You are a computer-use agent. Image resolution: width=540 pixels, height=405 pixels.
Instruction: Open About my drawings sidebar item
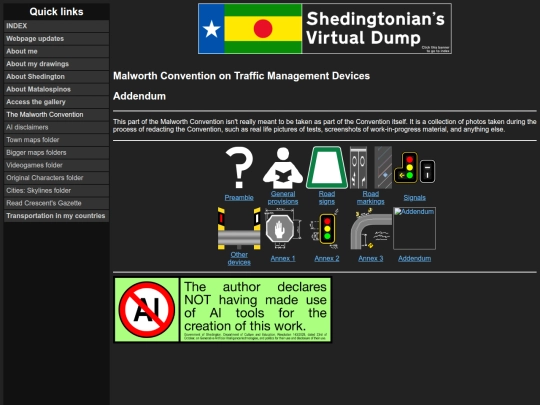[56, 64]
